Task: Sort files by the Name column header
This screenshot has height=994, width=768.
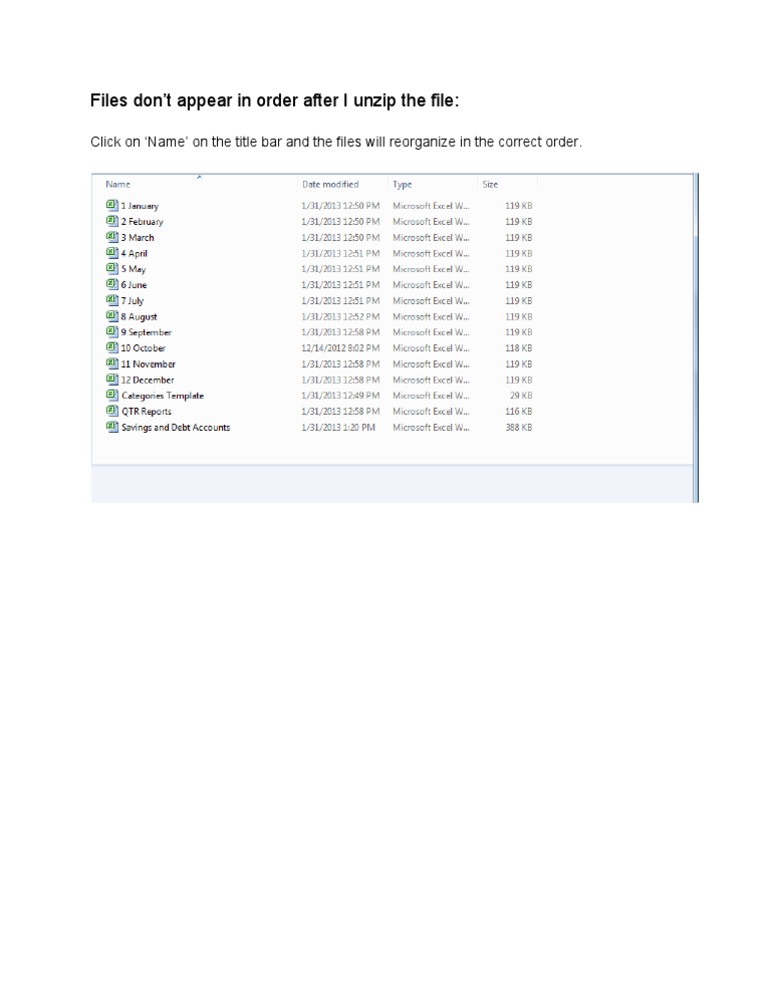Action: pyautogui.click(x=118, y=184)
